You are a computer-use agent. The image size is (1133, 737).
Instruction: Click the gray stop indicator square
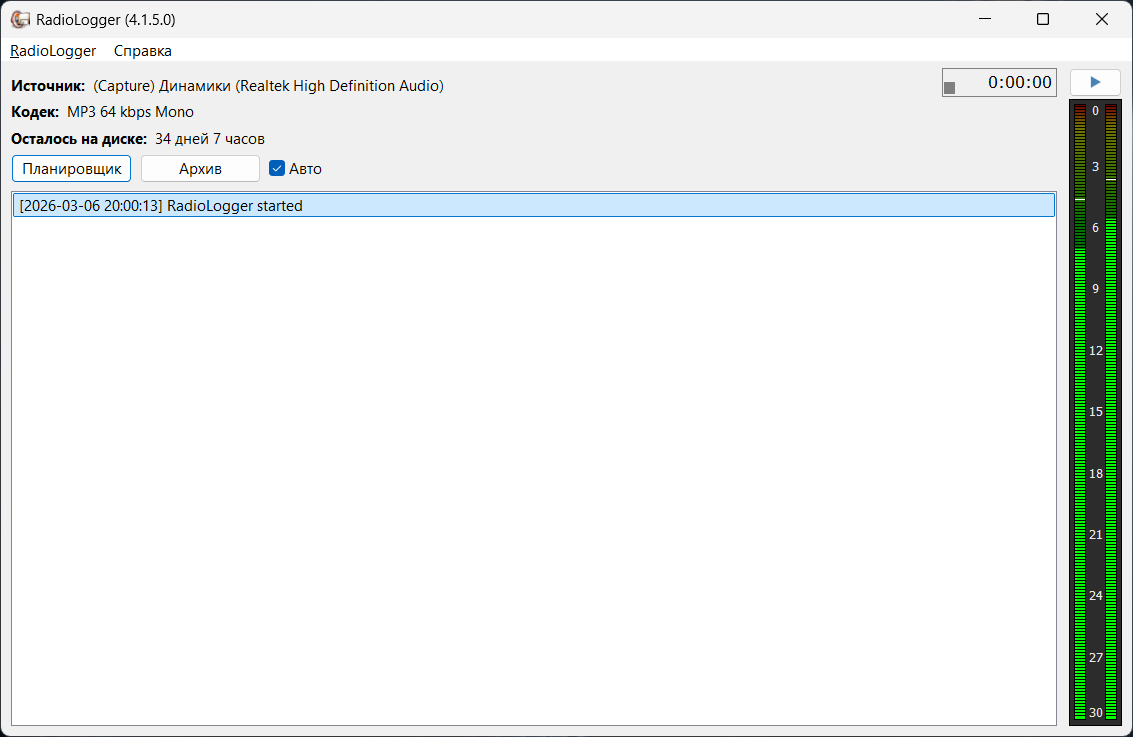[949, 88]
